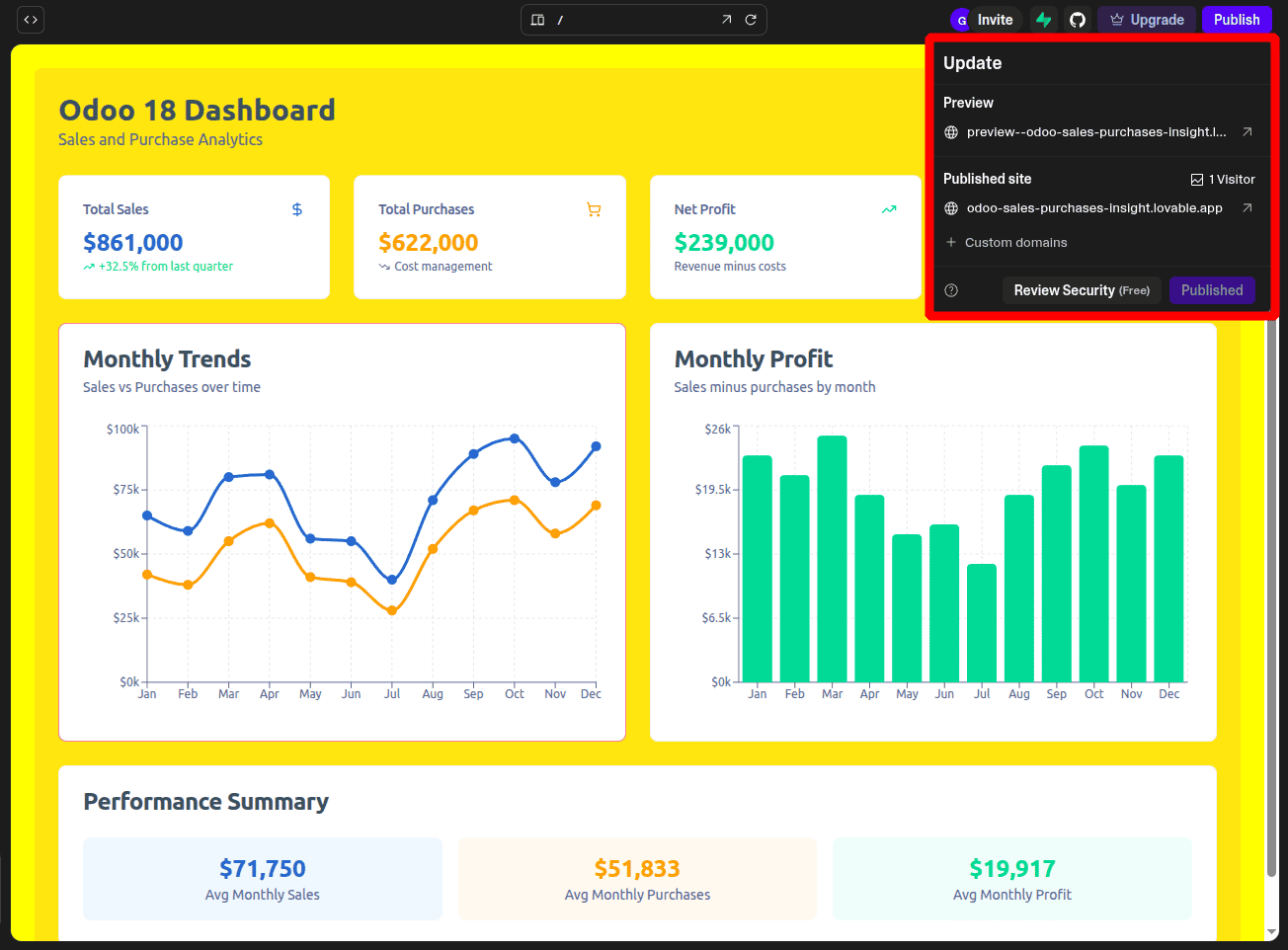Open the Supabase lightning bolt integration

pyautogui.click(x=1043, y=20)
